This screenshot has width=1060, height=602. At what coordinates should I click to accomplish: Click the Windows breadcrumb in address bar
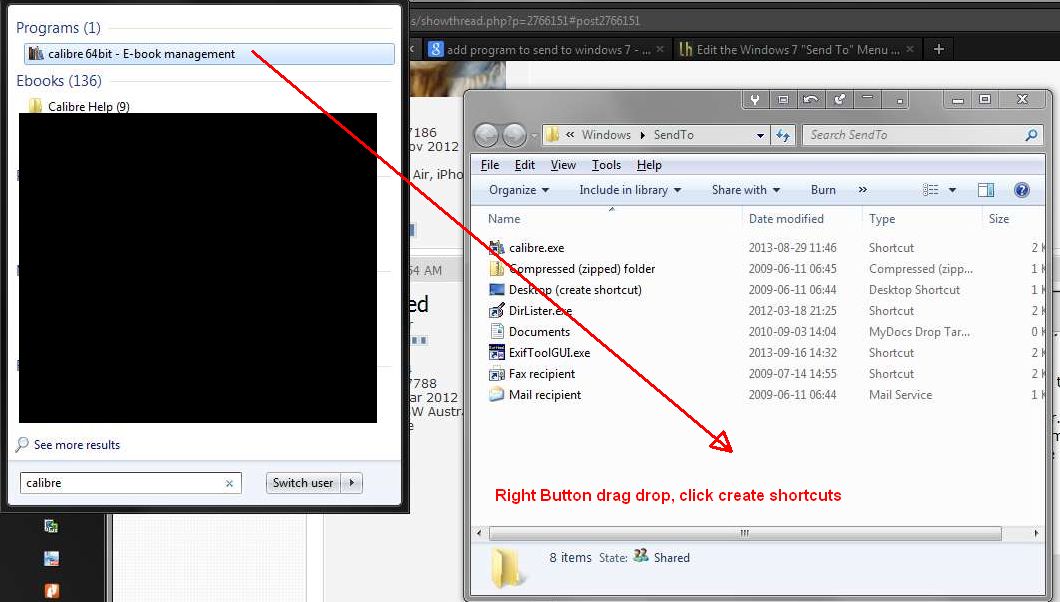(606, 134)
